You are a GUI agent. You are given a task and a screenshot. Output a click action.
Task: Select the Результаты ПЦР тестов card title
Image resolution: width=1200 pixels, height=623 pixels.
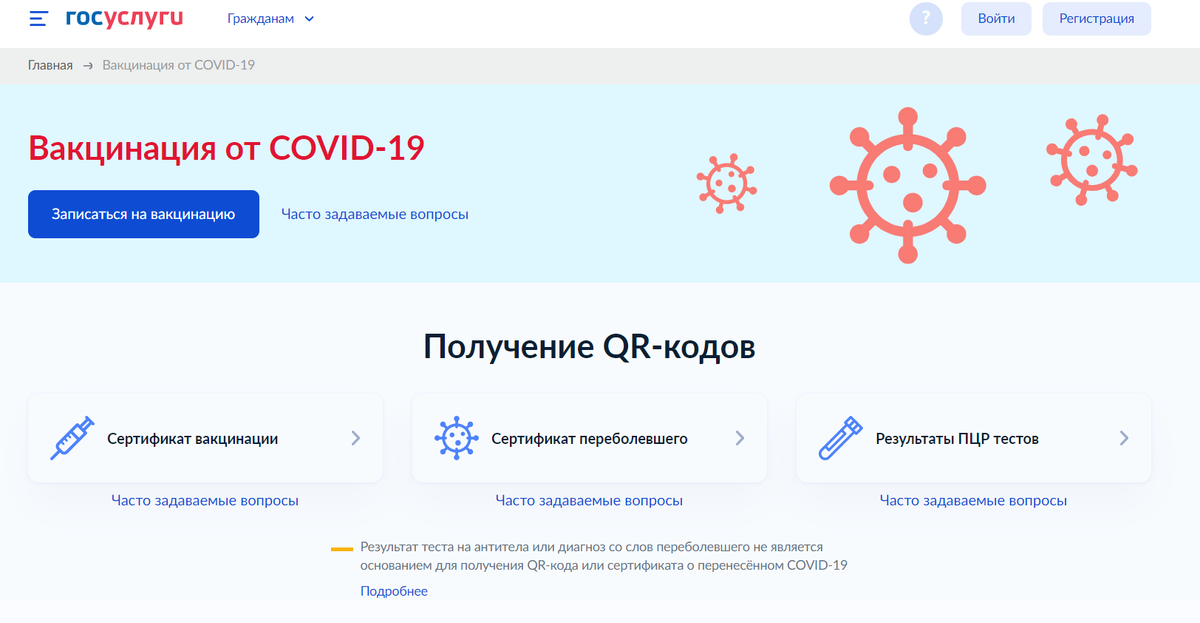click(957, 438)
